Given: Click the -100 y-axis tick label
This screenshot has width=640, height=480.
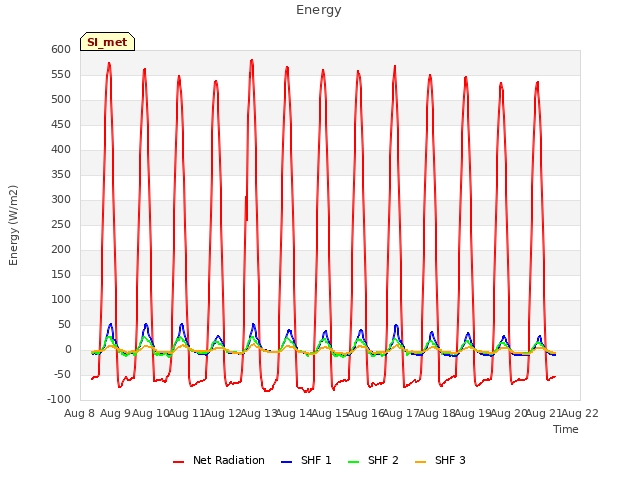Looking at the screenshot, I should click(x=59, y=400).
